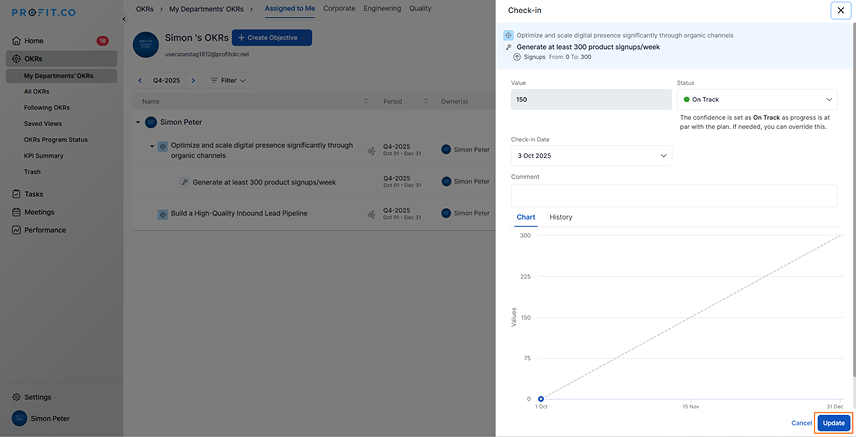The height and width of the screenshot is (437, 856).
Task: Open OKRs Program Status
Action: pyautogui.click(x=56, y=139)
